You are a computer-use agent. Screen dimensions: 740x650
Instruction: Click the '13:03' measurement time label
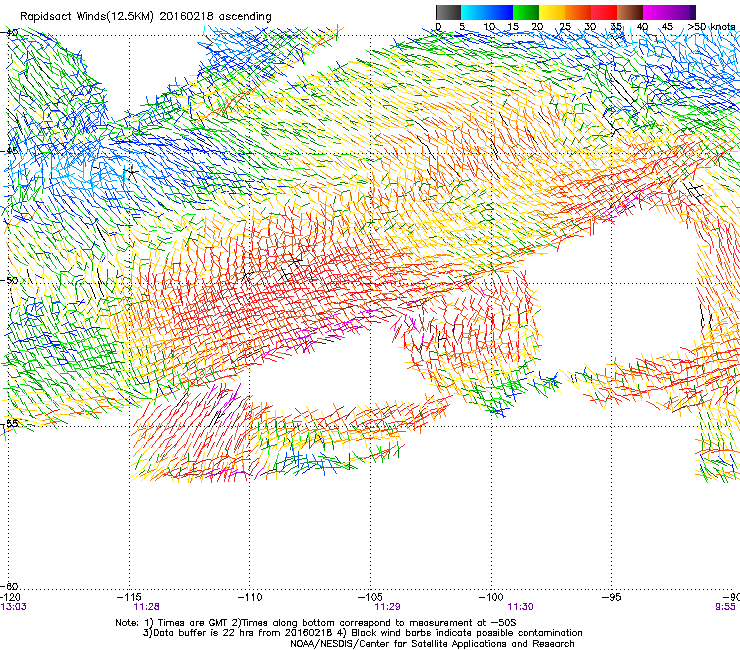[13, 607]
